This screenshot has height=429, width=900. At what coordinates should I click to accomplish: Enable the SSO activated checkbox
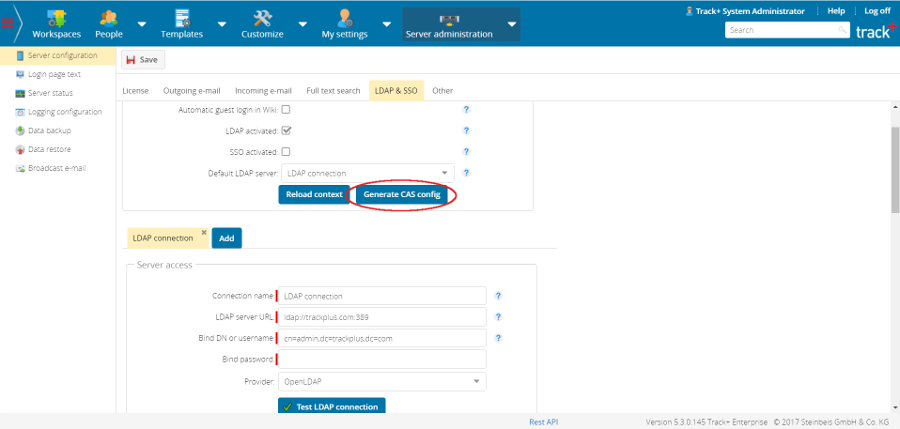coord(286,152)
